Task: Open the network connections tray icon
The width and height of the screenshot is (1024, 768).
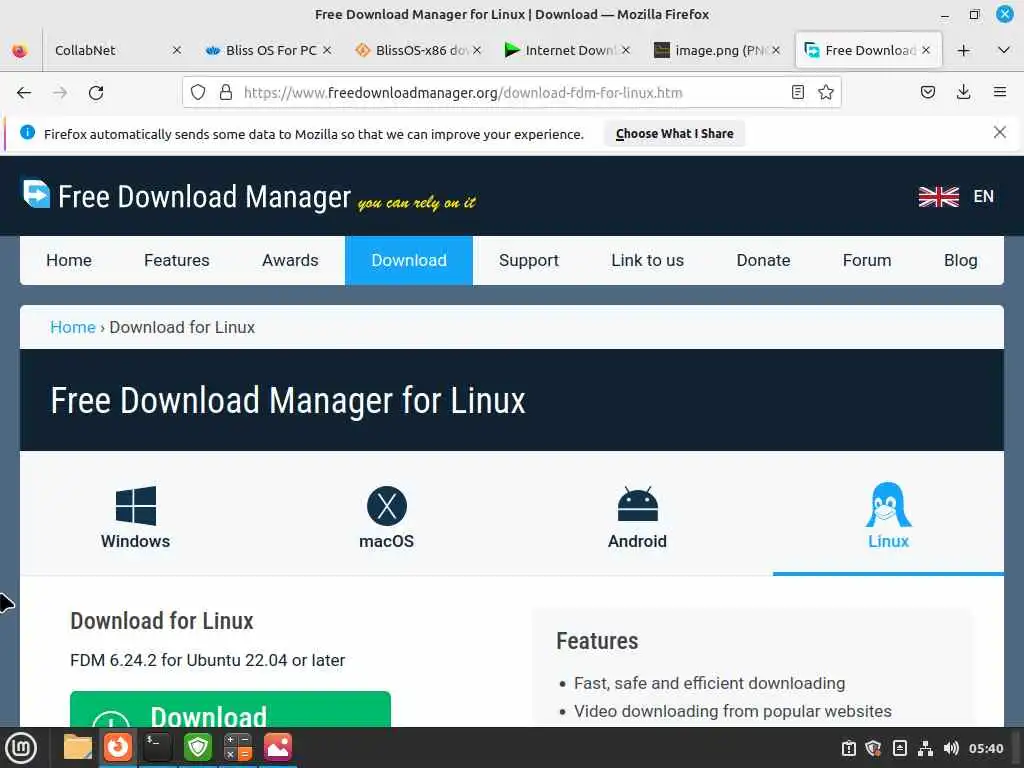Action: pyautogui.click(x=925, y=748)
